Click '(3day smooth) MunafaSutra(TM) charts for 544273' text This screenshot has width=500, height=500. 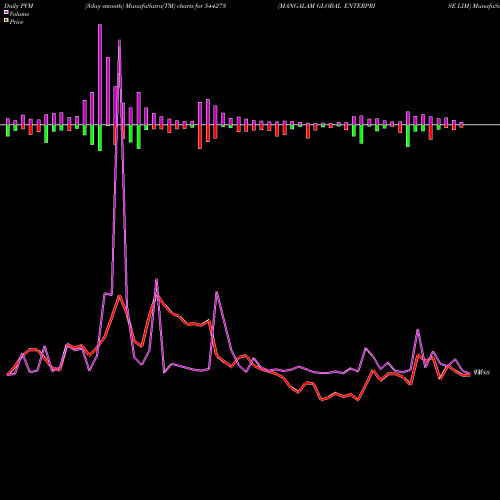point(156,6)
